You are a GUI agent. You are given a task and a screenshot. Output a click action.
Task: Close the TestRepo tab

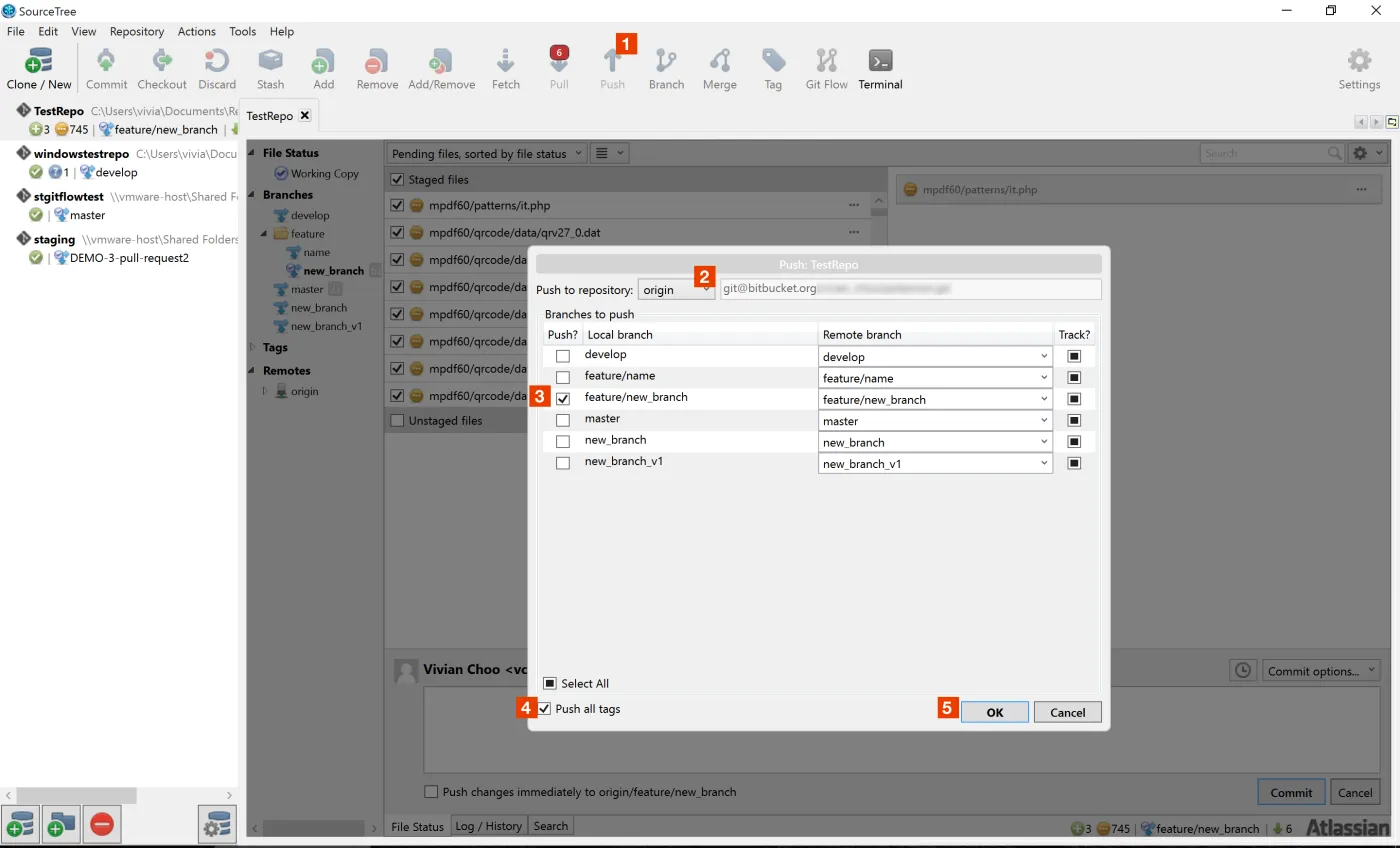point(305,115)
